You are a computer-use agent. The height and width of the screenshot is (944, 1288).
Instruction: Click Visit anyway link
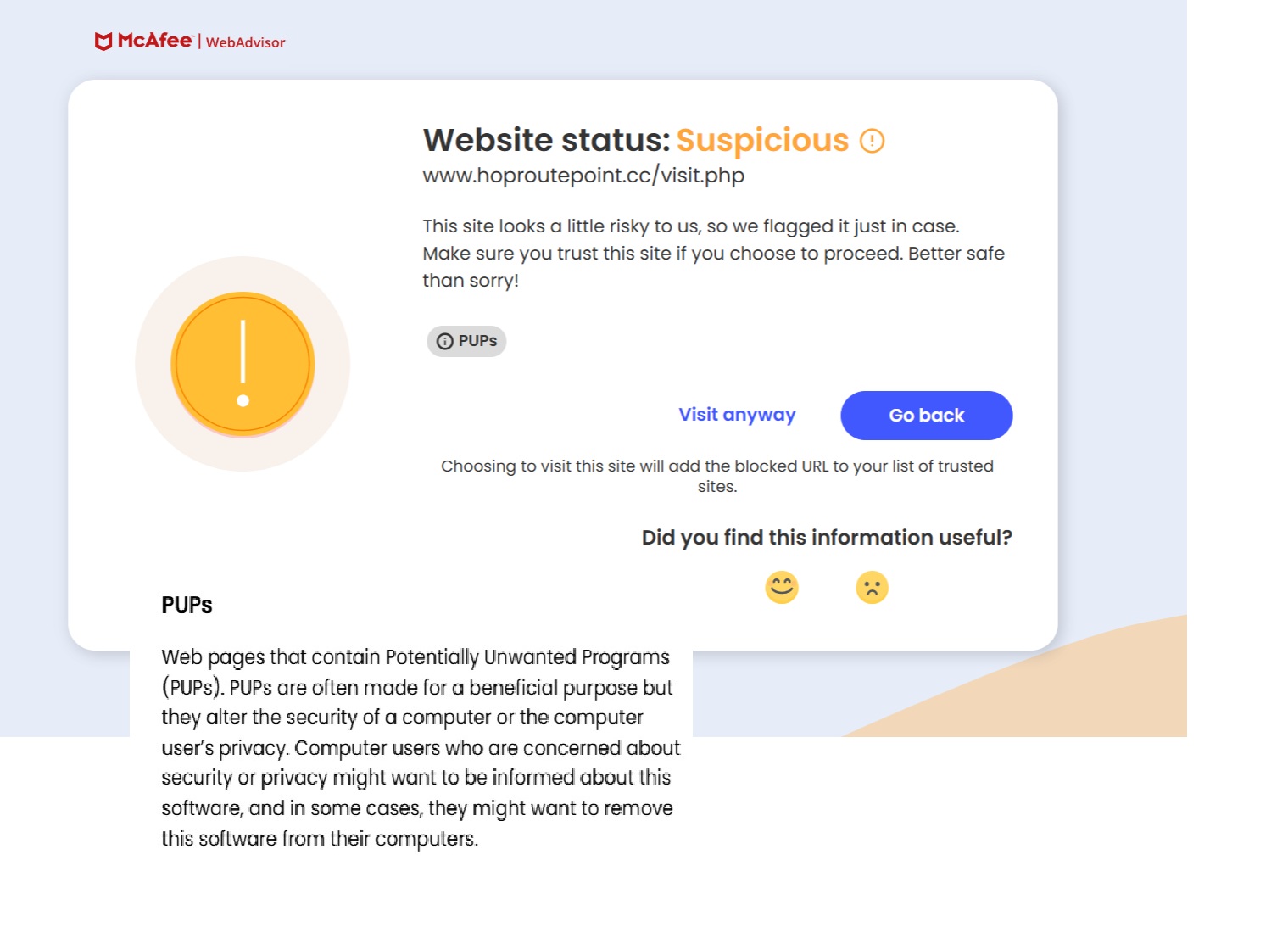(x=737, y=415)
